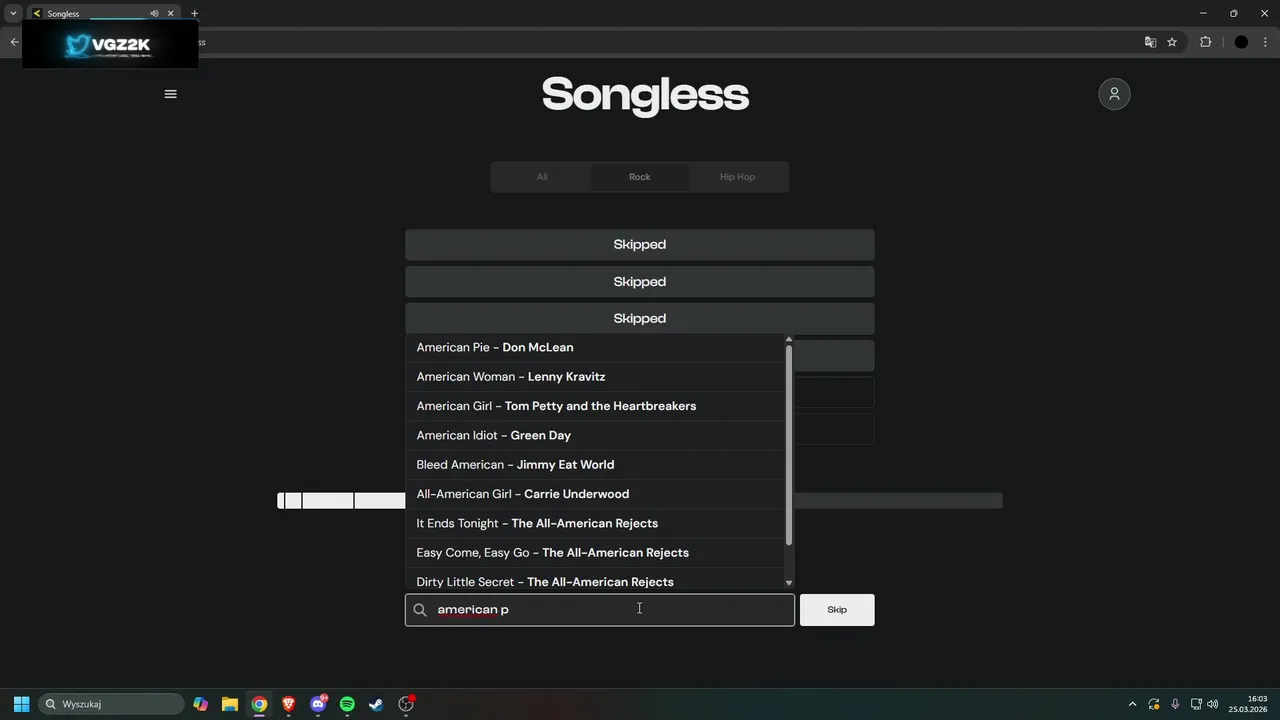Open the browser extensions puzzle icon
This screenshot has width=1280, height=720.
[1205, 42]
